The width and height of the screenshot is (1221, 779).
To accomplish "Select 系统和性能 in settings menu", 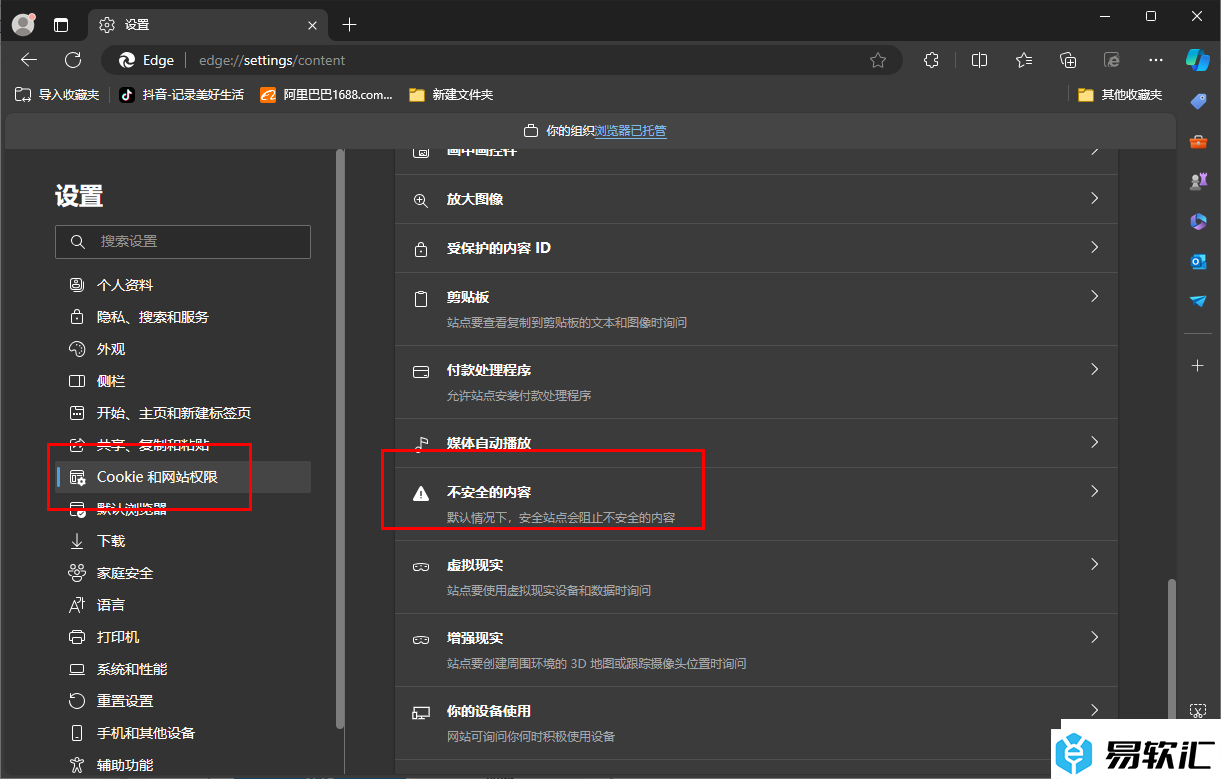I will click(x=183, y=669).
